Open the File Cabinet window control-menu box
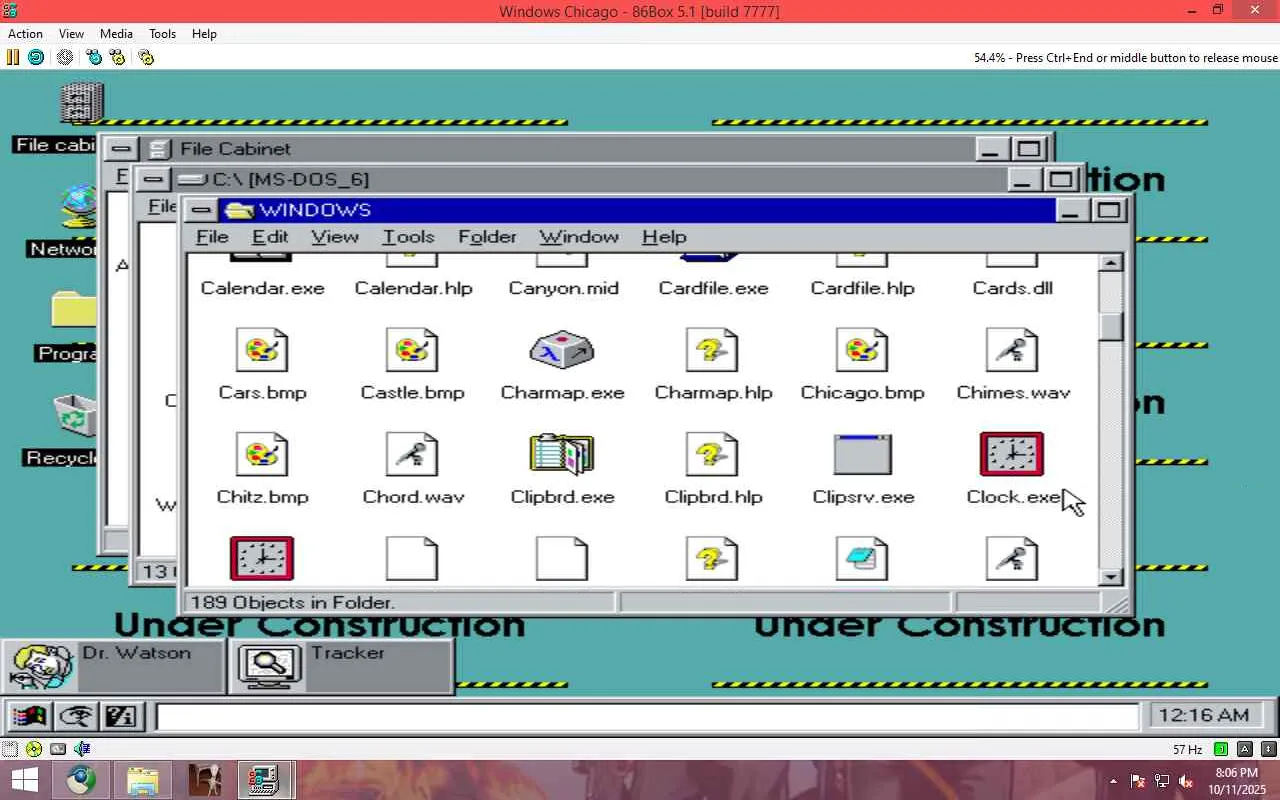This screenshot has height=800, width=1280. 121,149
